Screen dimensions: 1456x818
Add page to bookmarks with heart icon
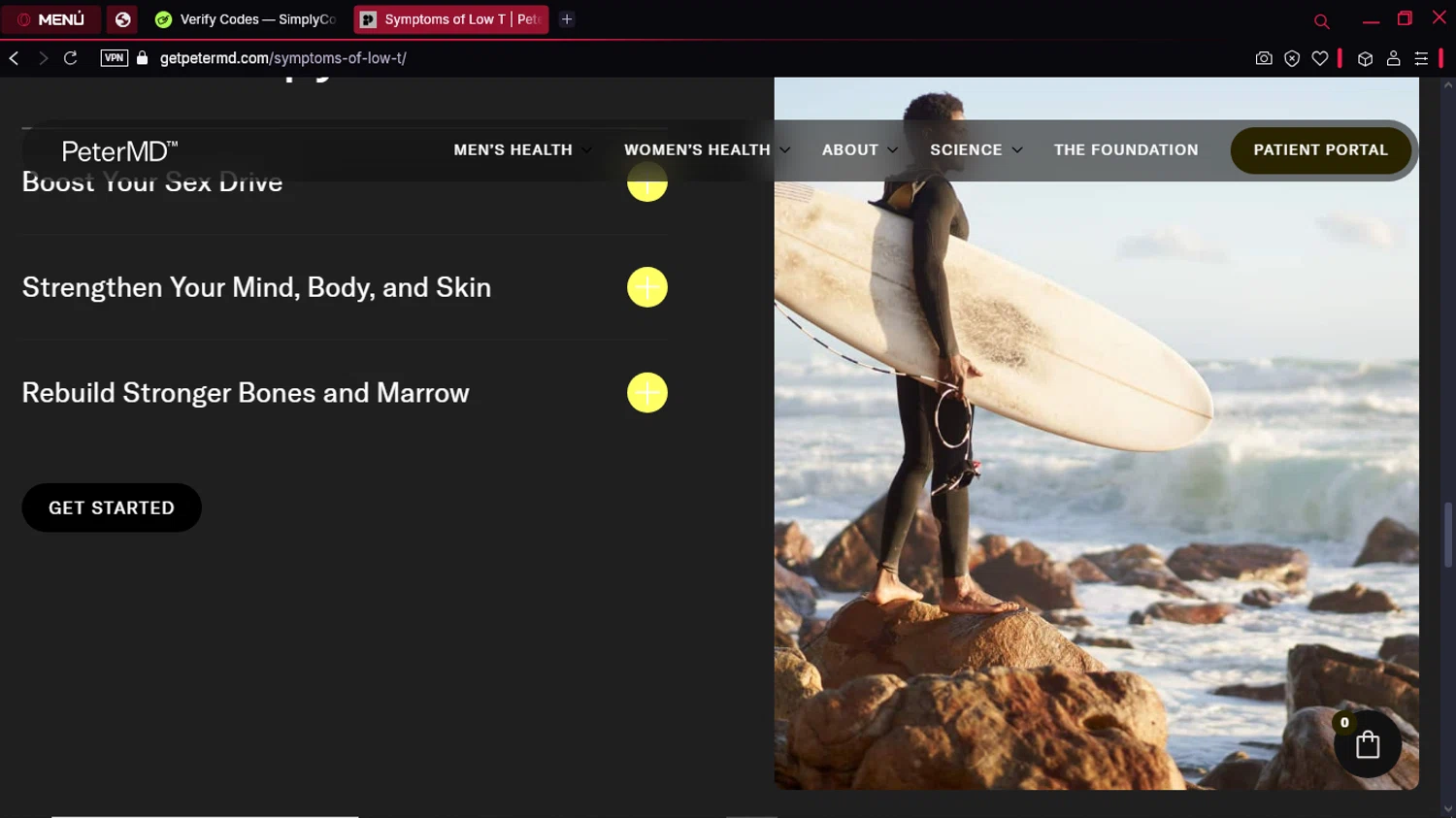(1320, 58)
